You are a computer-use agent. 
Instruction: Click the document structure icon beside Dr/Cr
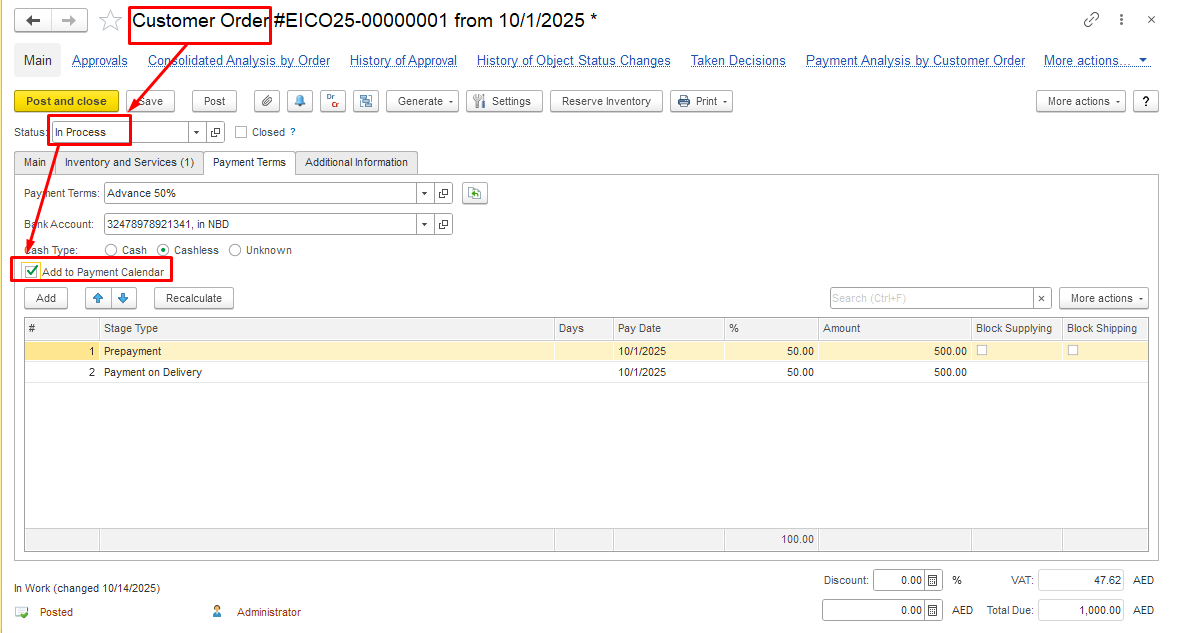366,101
